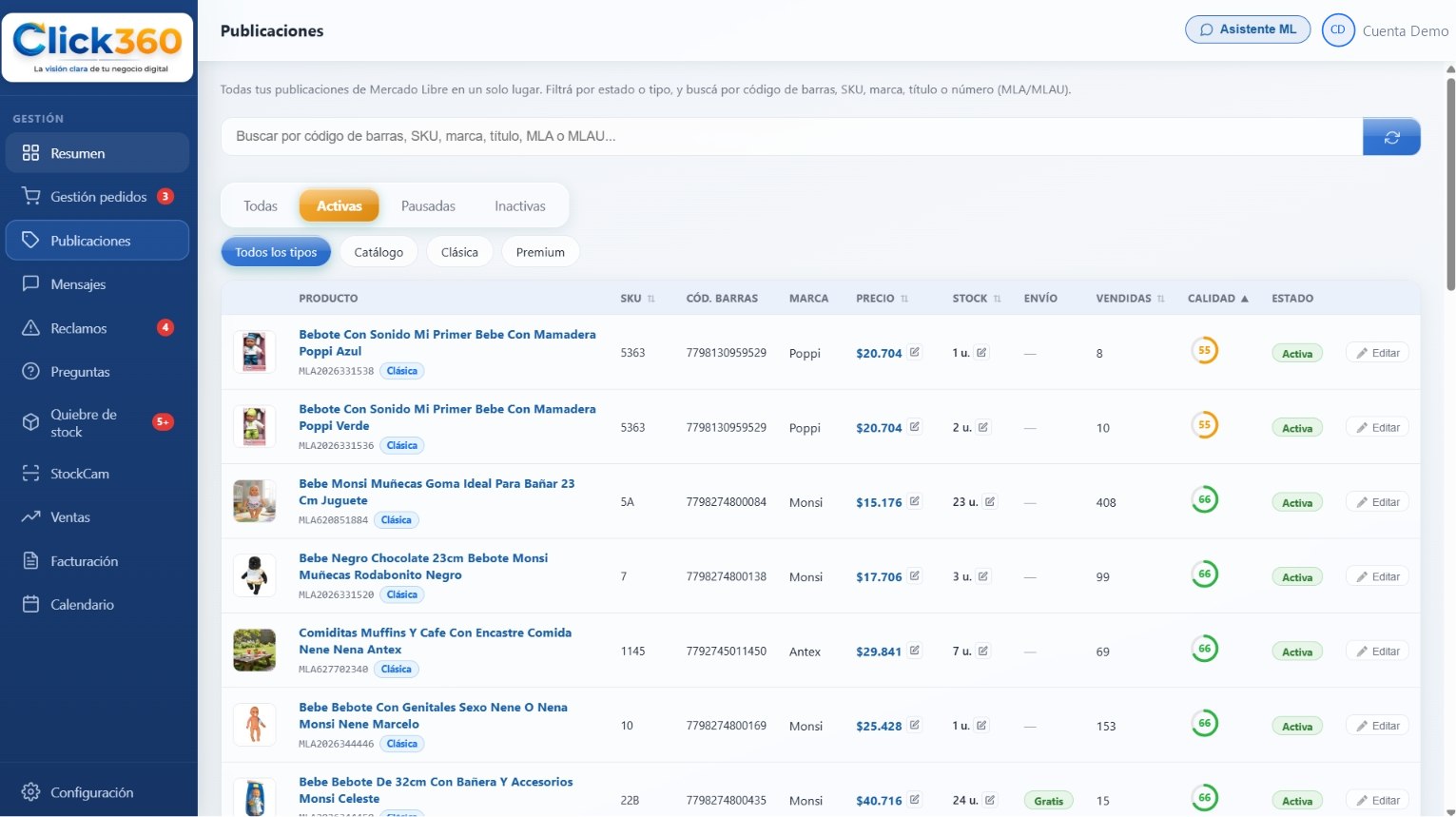This screenshot has height=817, width=1456.
Task: Click the publications search input field
Action: click(791, 137)
